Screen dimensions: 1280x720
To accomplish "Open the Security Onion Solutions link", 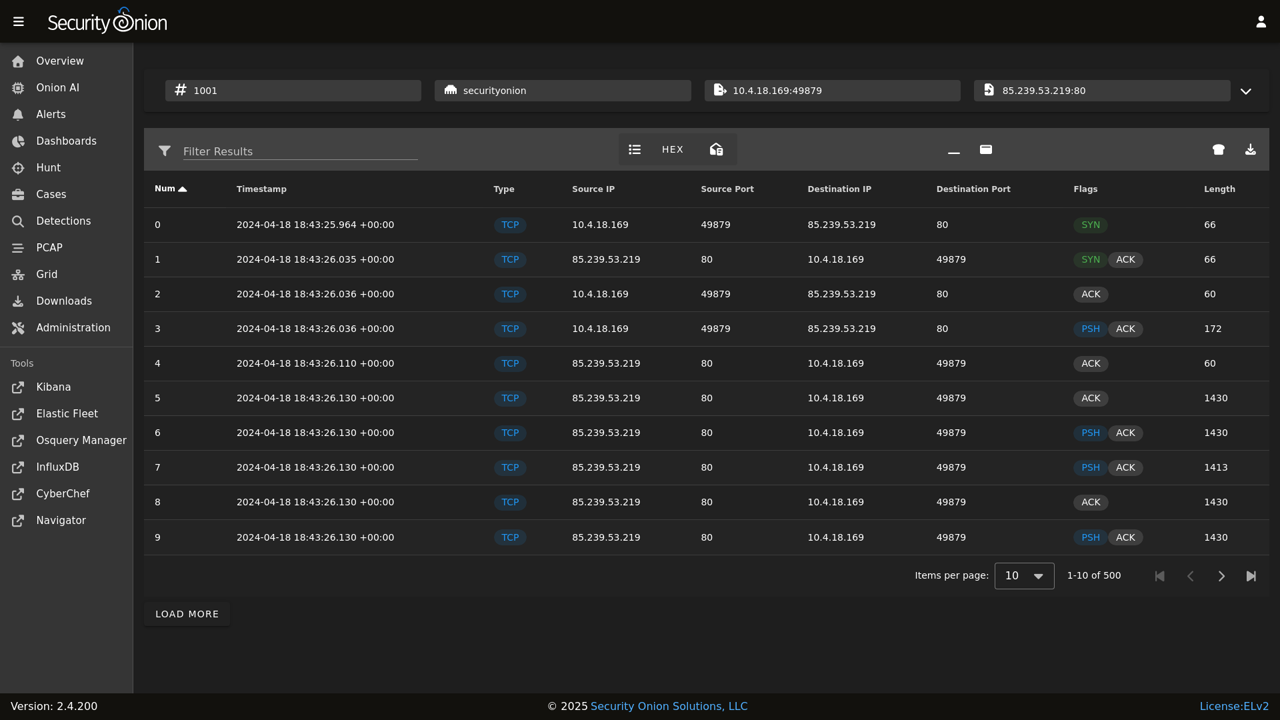I will point(668,706).
